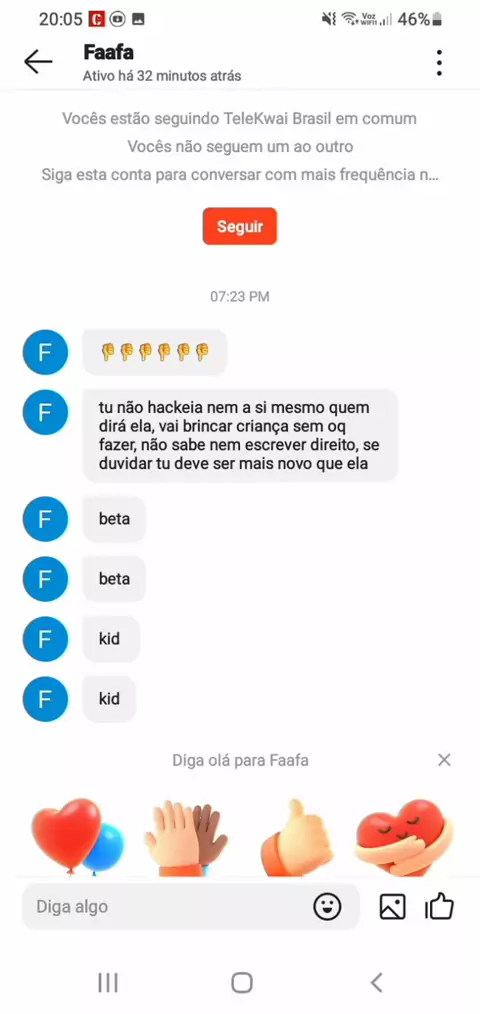Tap the Android back navigation chevron
This screenshot has width=480, height=1014.
pos(376,983)
